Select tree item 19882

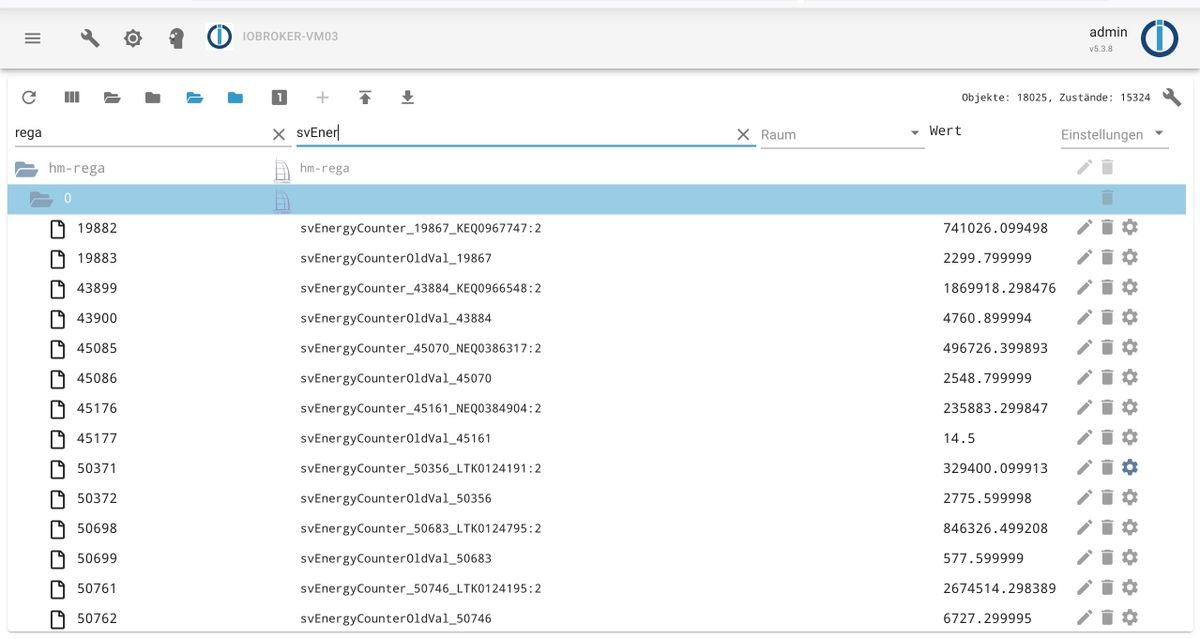coord(97,228)
